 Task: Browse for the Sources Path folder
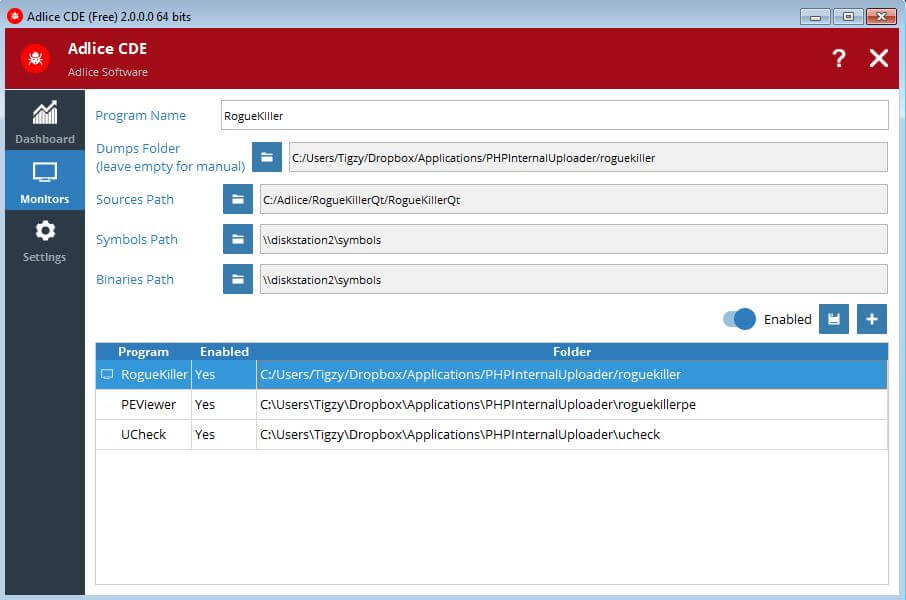click(237, 199)
